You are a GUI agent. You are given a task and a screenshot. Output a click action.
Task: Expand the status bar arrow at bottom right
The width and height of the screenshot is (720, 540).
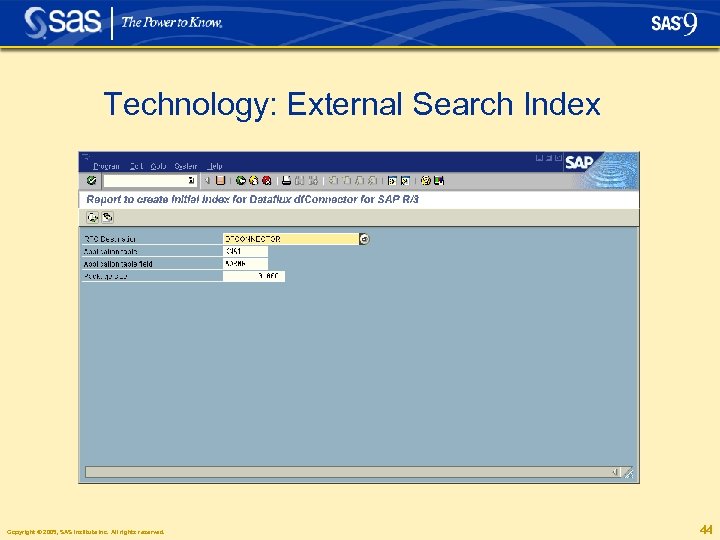tap(615, 472)
